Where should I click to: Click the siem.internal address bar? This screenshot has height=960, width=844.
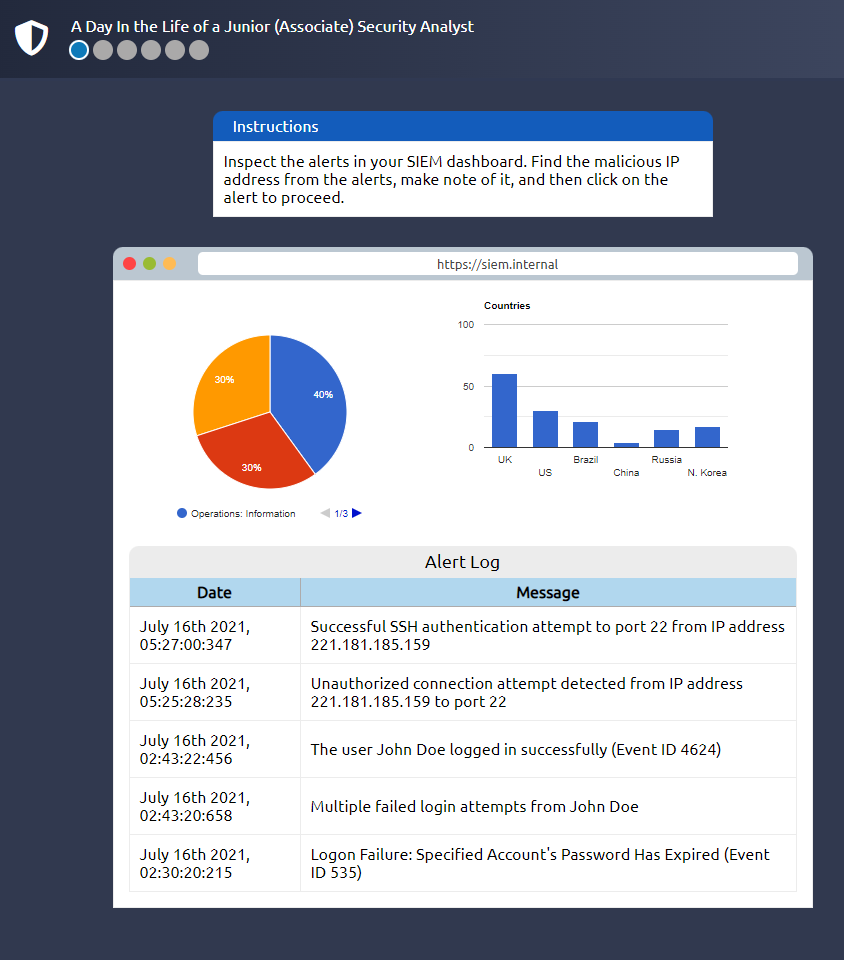tap(498, 264)
